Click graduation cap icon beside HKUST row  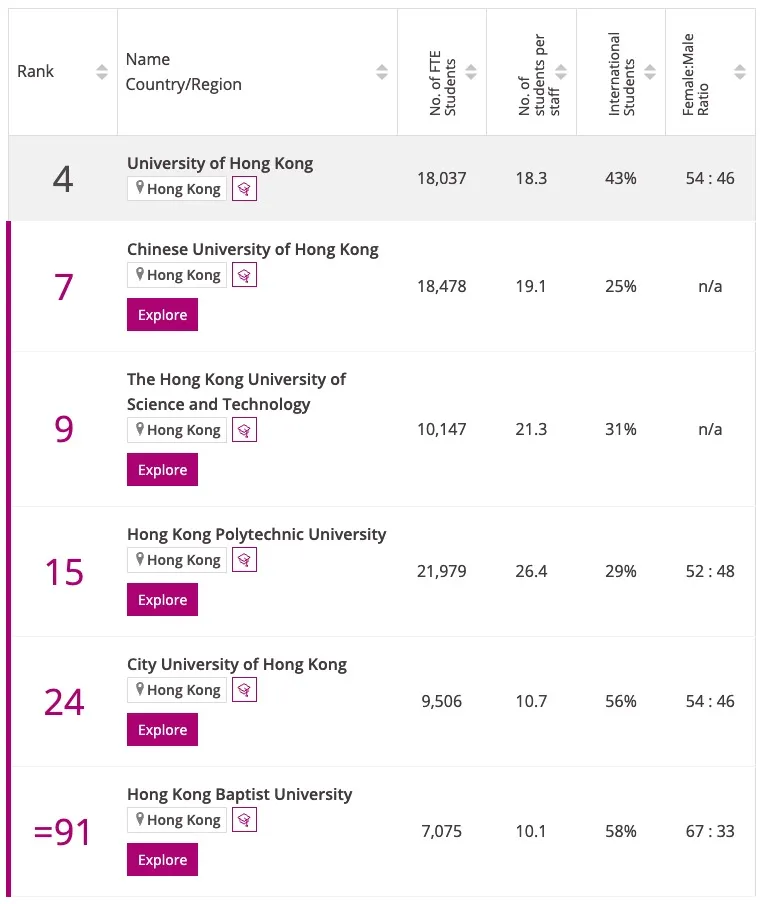pyautogui.click(x=244, y=430)
